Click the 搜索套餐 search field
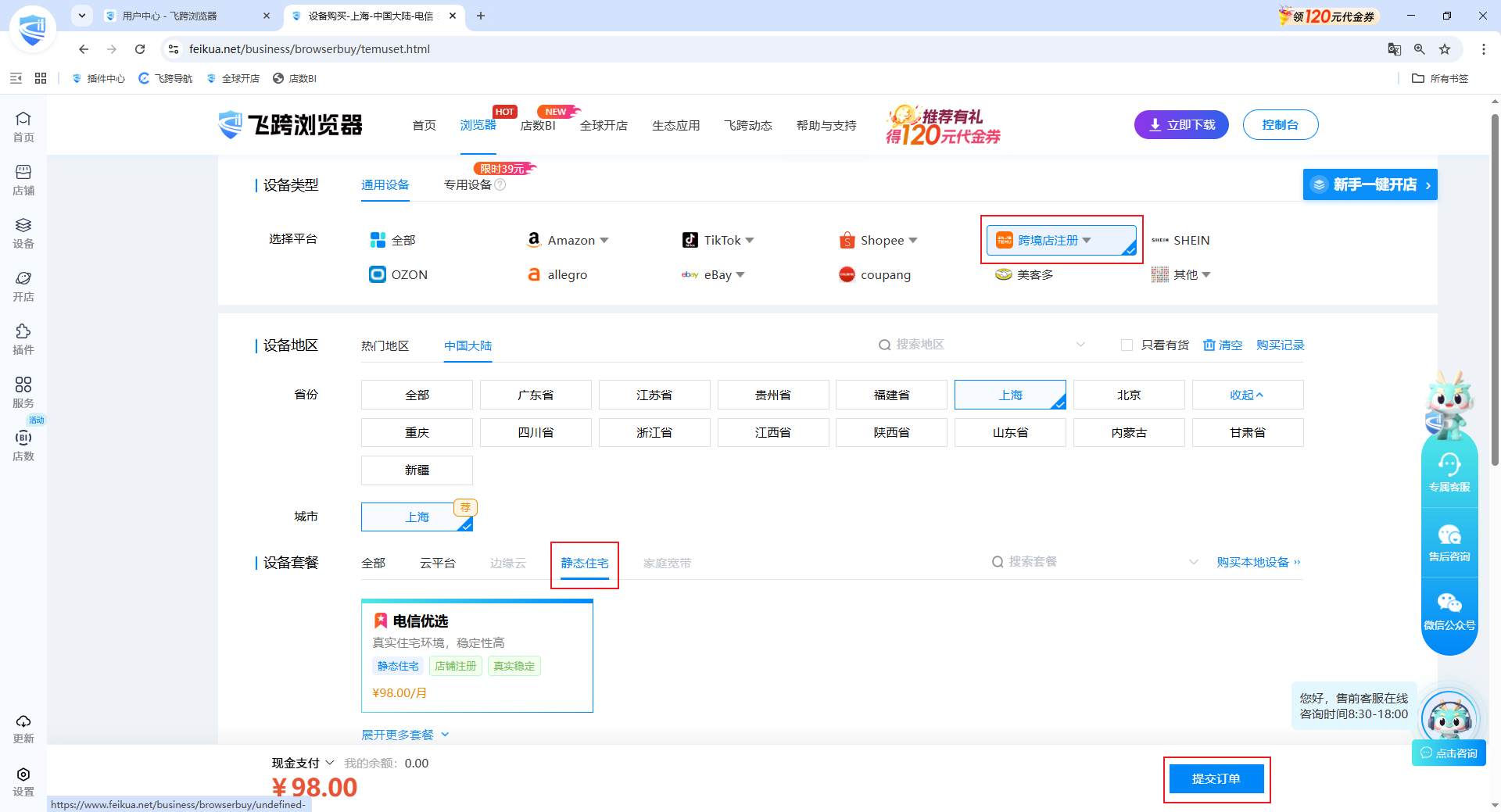Image resolution: width=1501 pixels, height=812 pixels. coord(1094,562)
